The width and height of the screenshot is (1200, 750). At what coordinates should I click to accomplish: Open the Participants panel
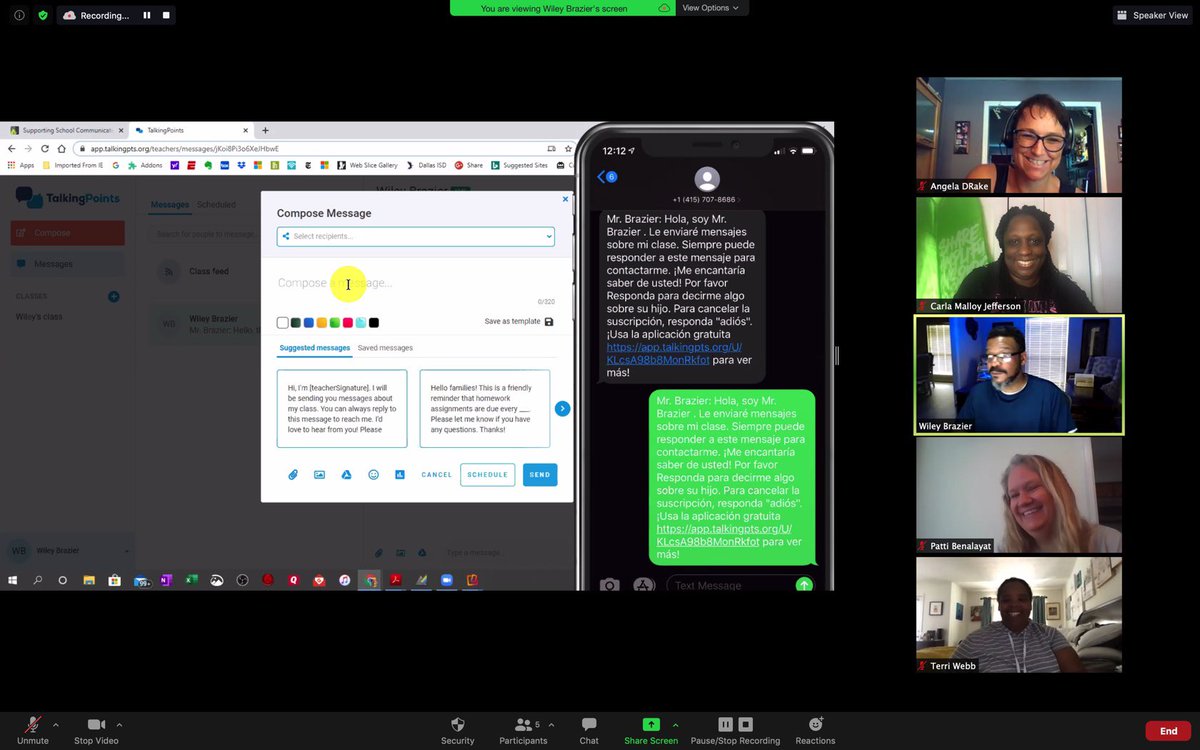[523, 730]
